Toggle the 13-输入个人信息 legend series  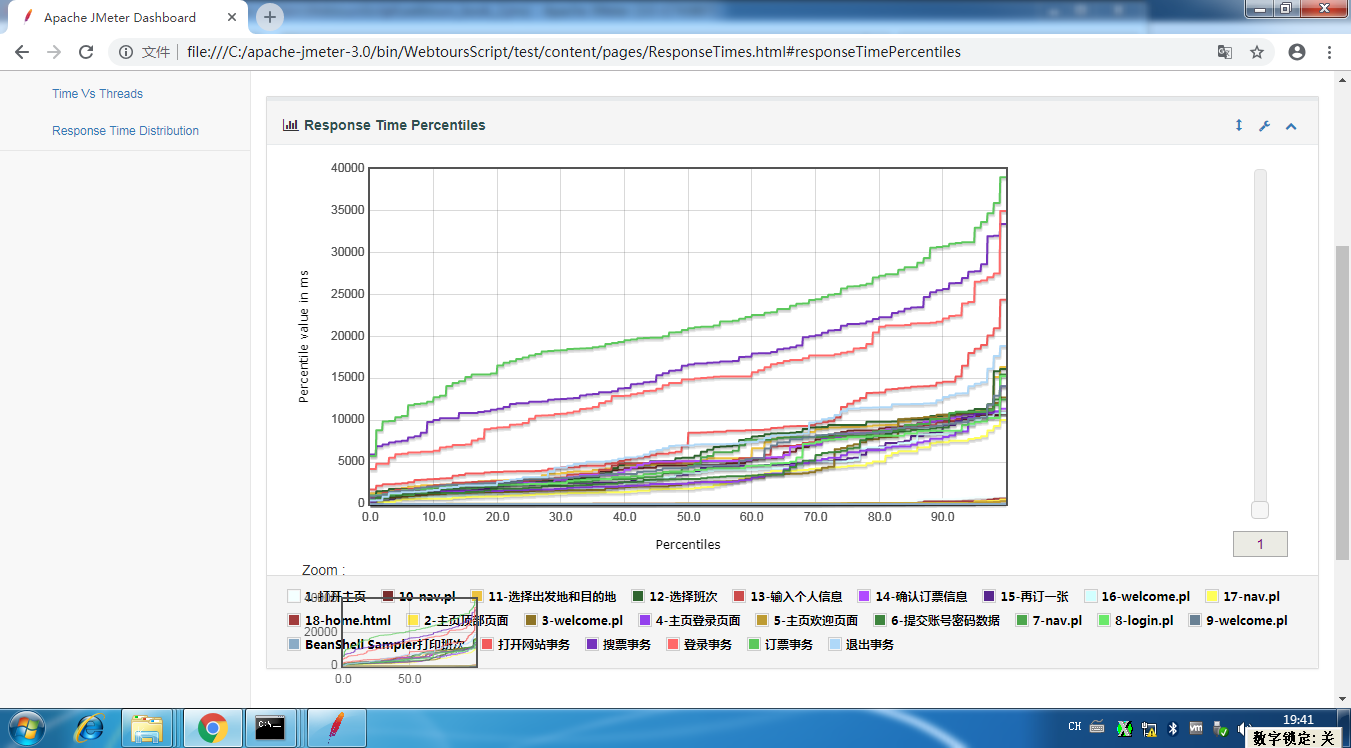pyautogui.click(x=787, y=597)
